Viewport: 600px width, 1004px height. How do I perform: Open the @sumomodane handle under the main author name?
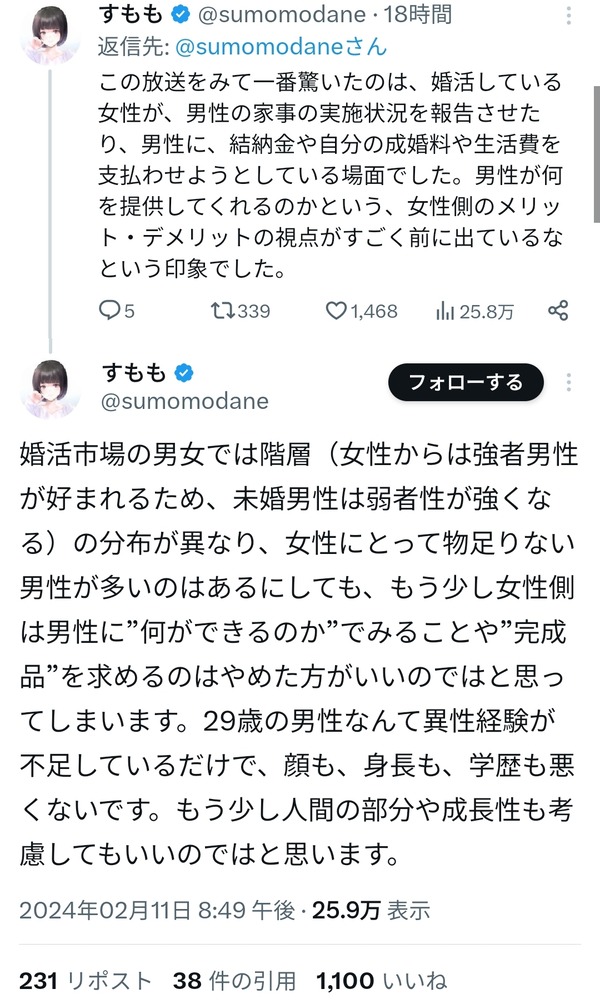[x=184, y=401]
